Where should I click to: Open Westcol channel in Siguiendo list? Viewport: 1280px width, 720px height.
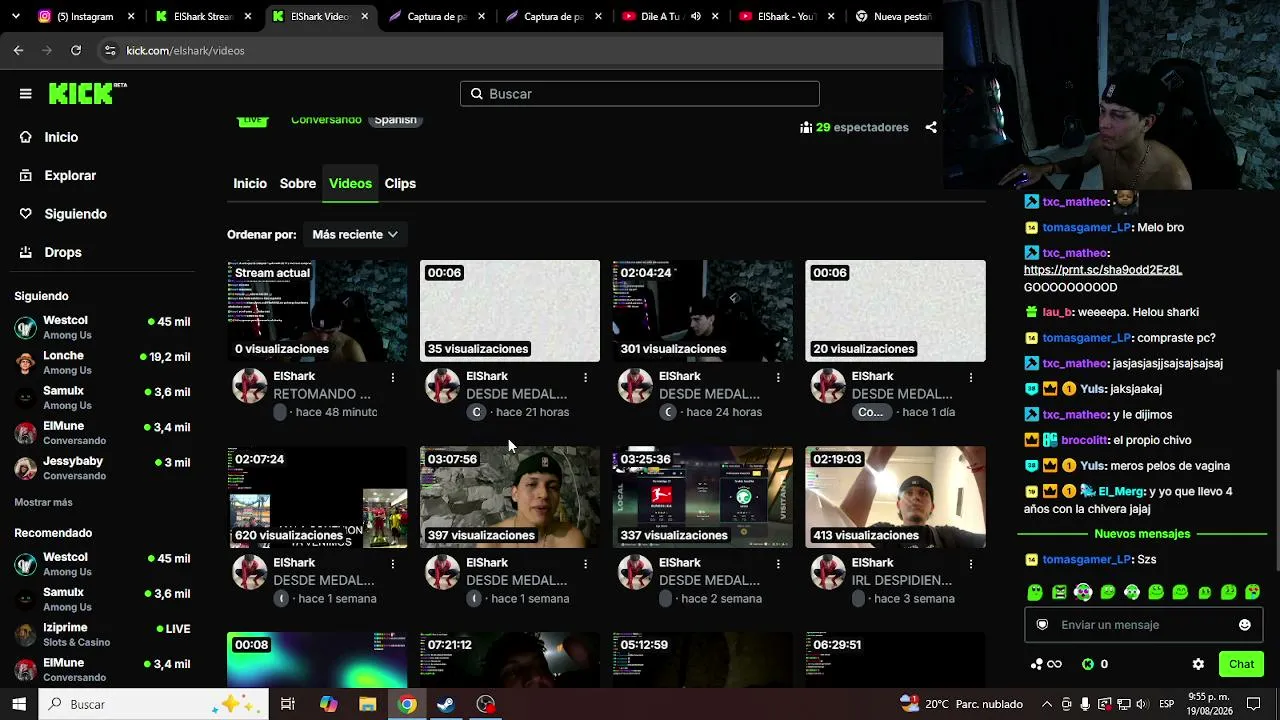tap(102, 328)
